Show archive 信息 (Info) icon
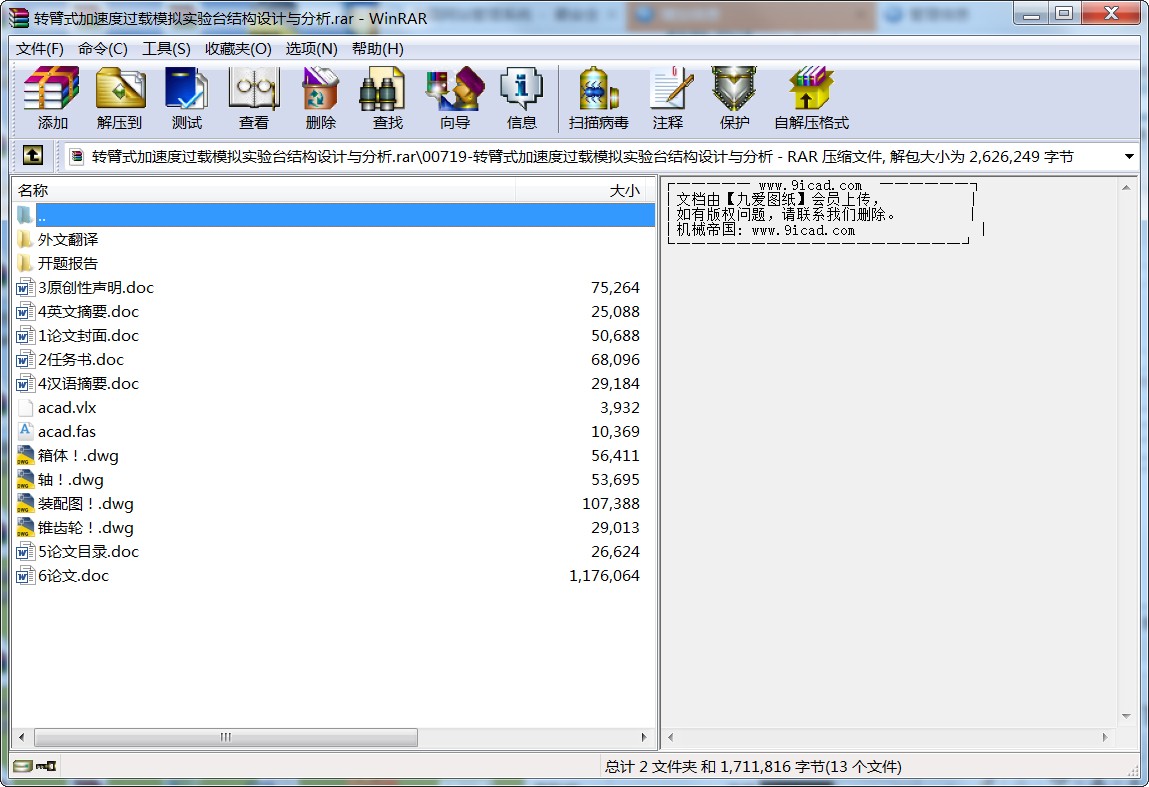Viewport: 1149px width, 787px height. [x=521, y=98]
